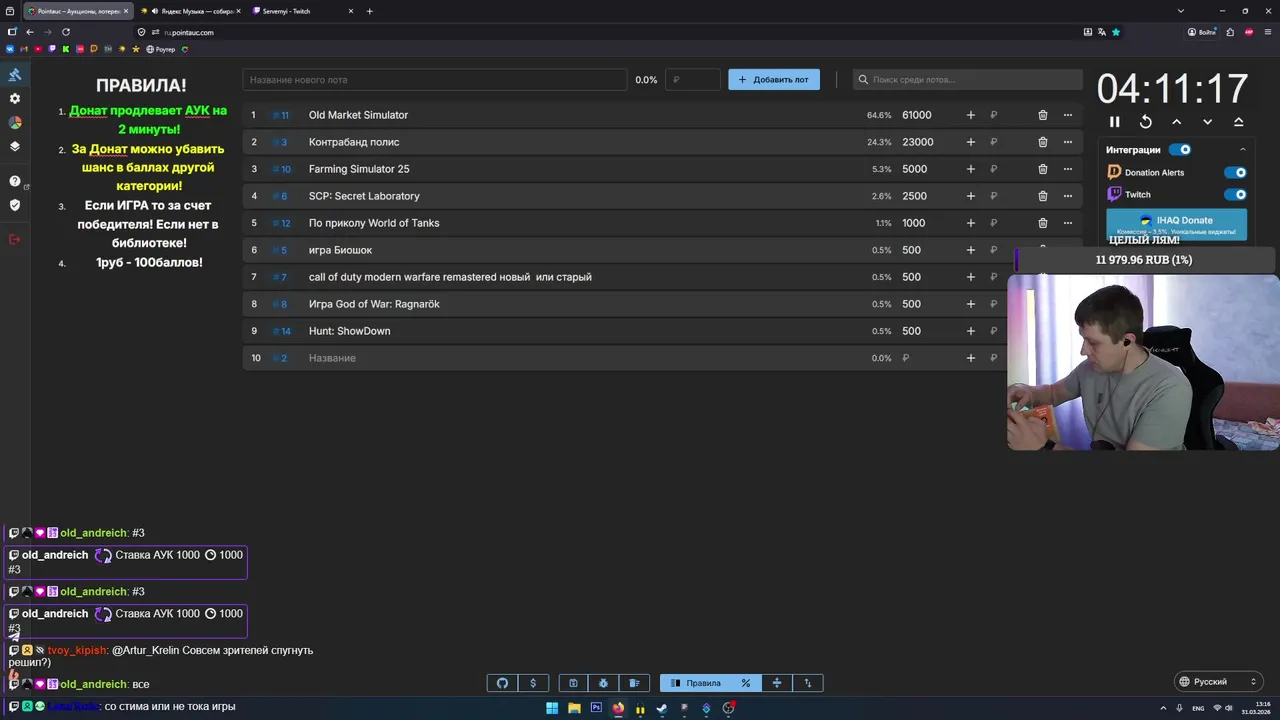Toggle percent display in bottom toolbar
The width and height of the screenshot is (1280, 720).
coord(745,683)
